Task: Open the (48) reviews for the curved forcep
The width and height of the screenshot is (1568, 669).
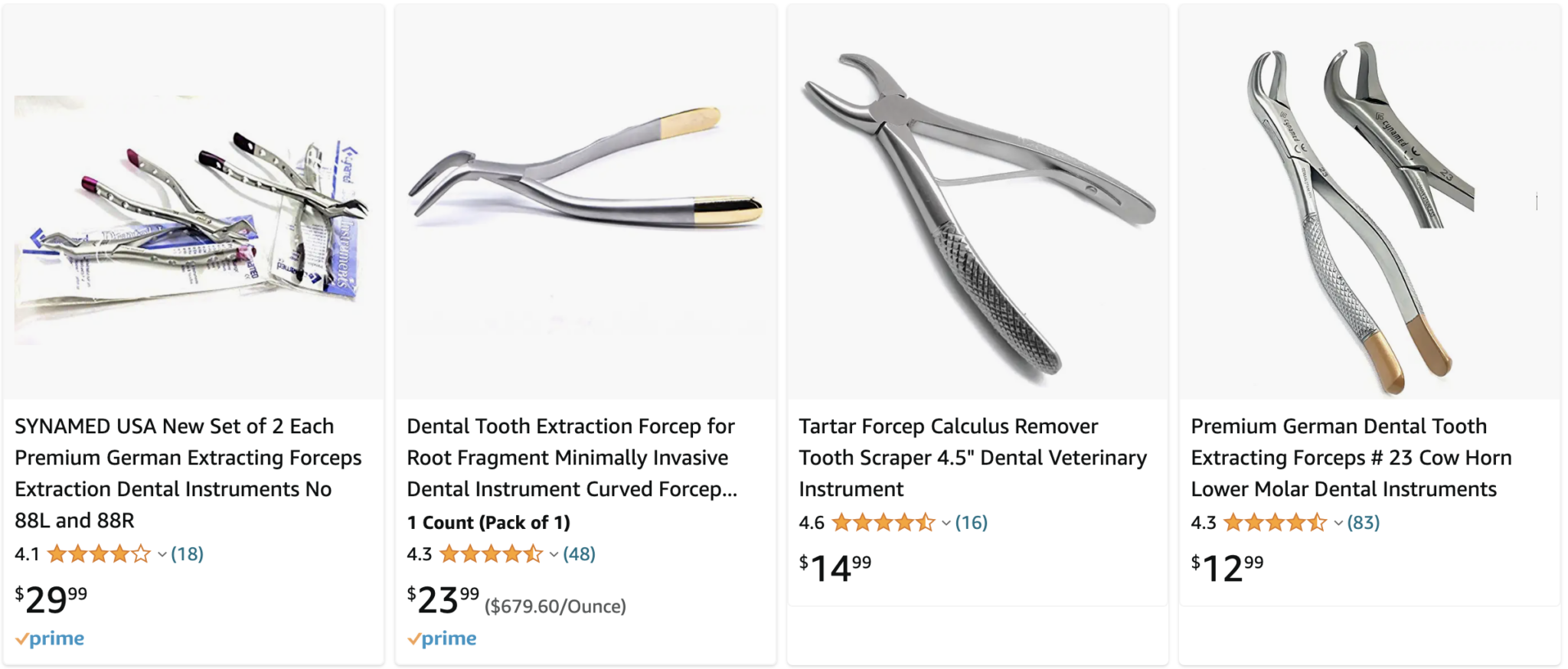Action: click(579, 553)
